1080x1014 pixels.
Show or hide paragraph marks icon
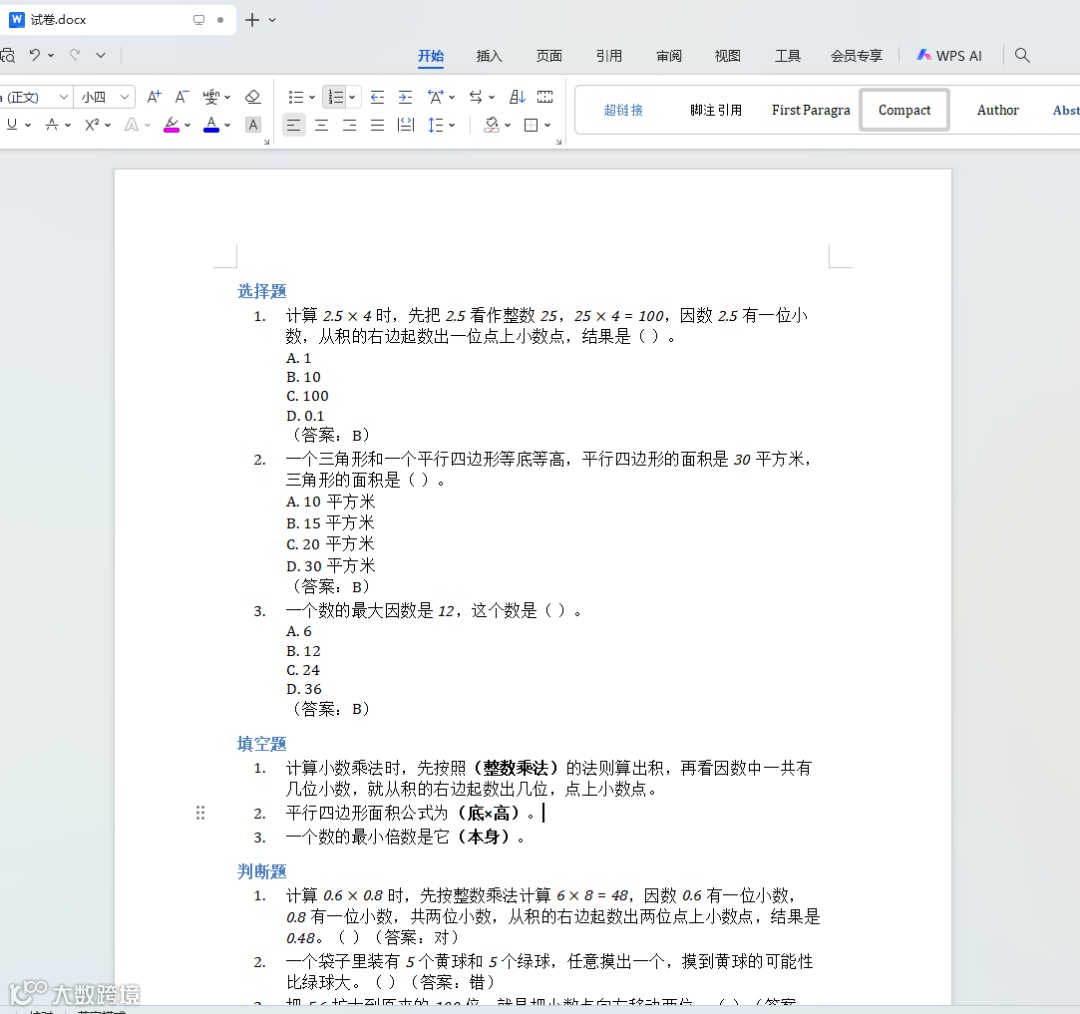pyautogui.click(x=545, y=97)
